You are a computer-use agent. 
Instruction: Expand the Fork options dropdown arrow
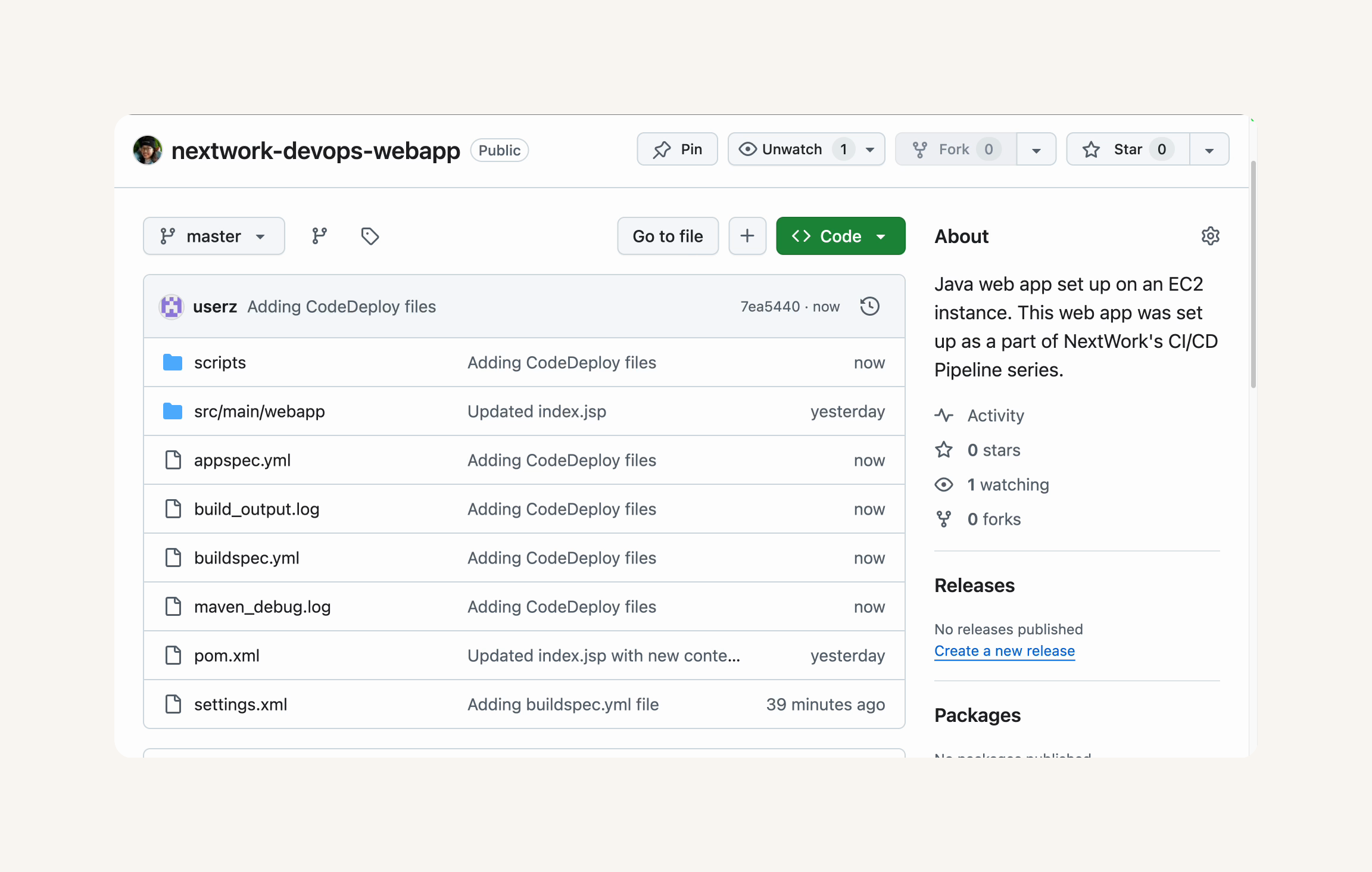coord(1037,150)
